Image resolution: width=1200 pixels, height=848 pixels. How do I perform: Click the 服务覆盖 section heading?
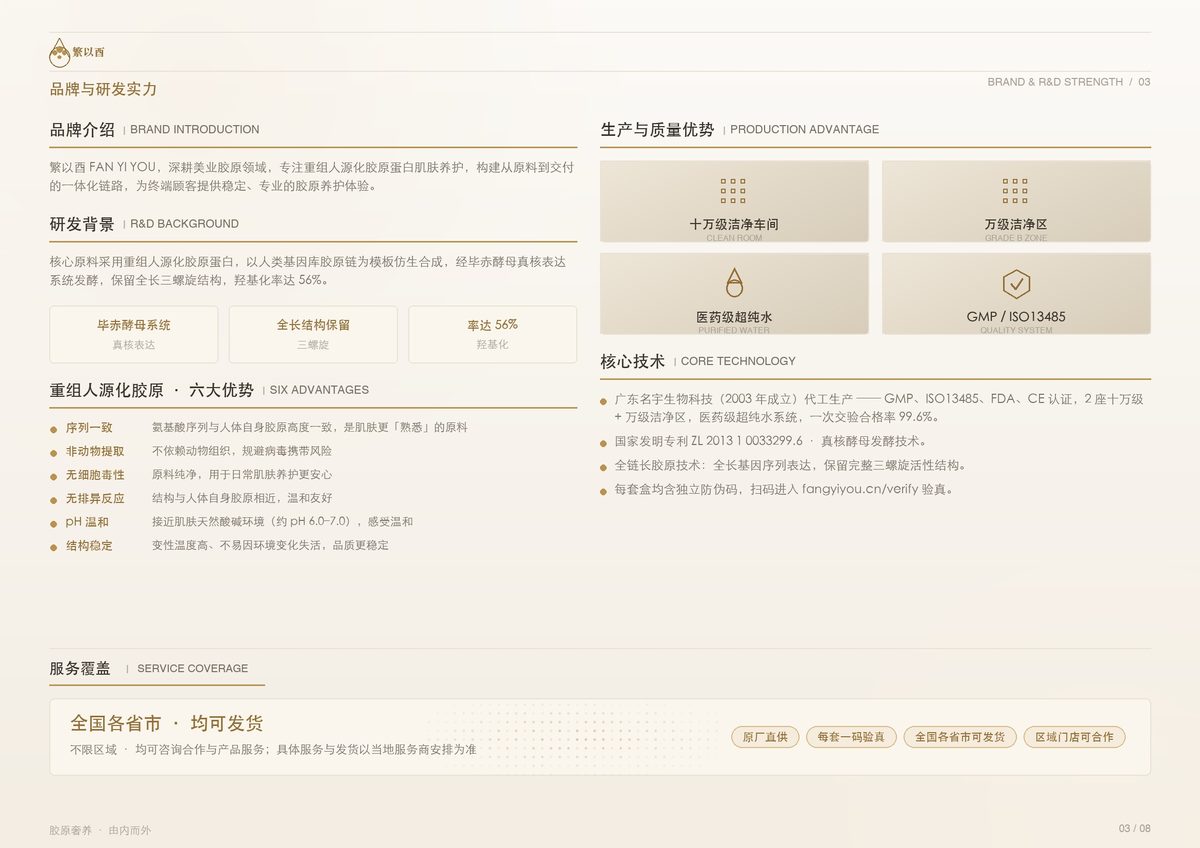coord(80,668)
